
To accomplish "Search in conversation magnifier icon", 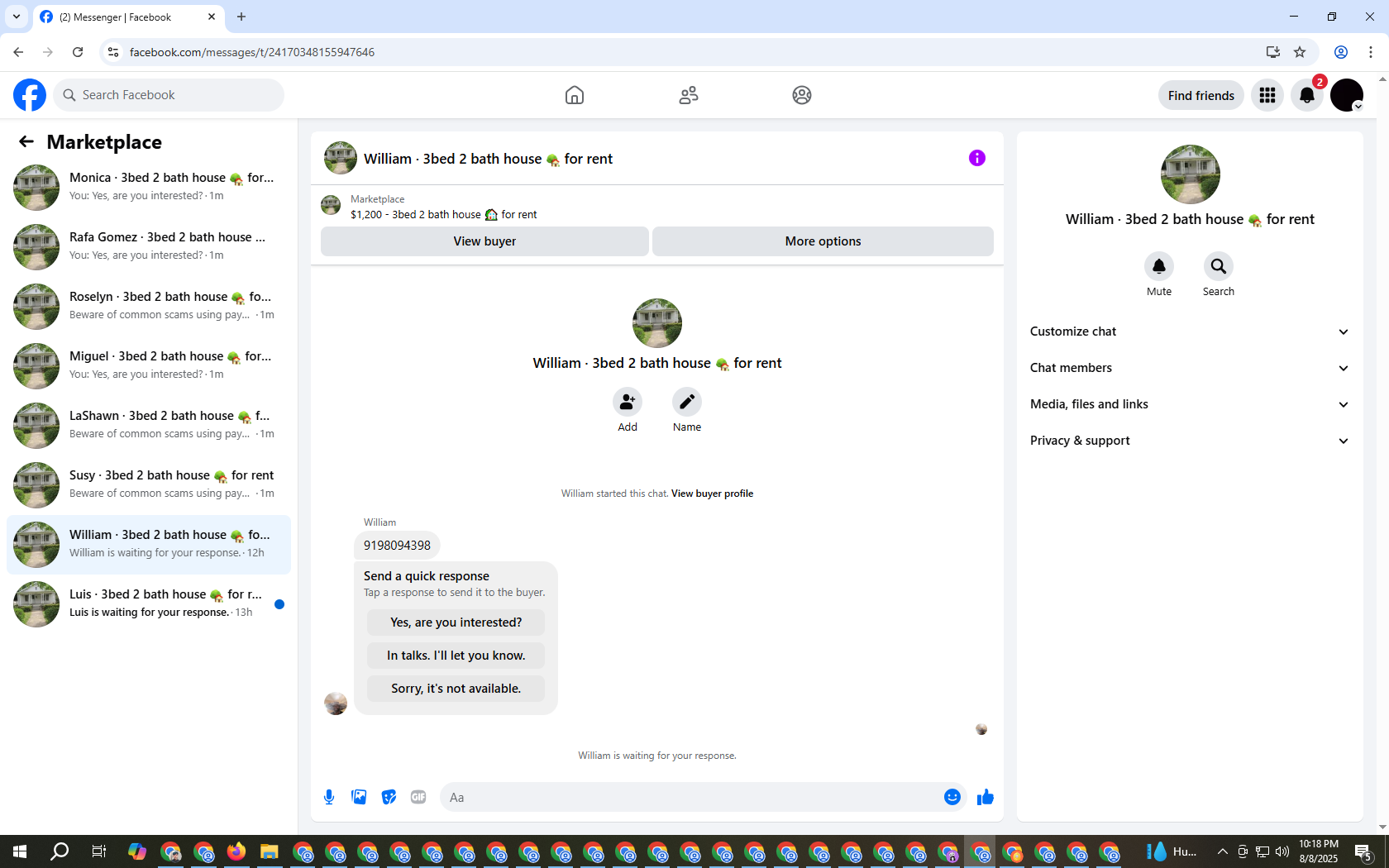I will pos(1219,266).
